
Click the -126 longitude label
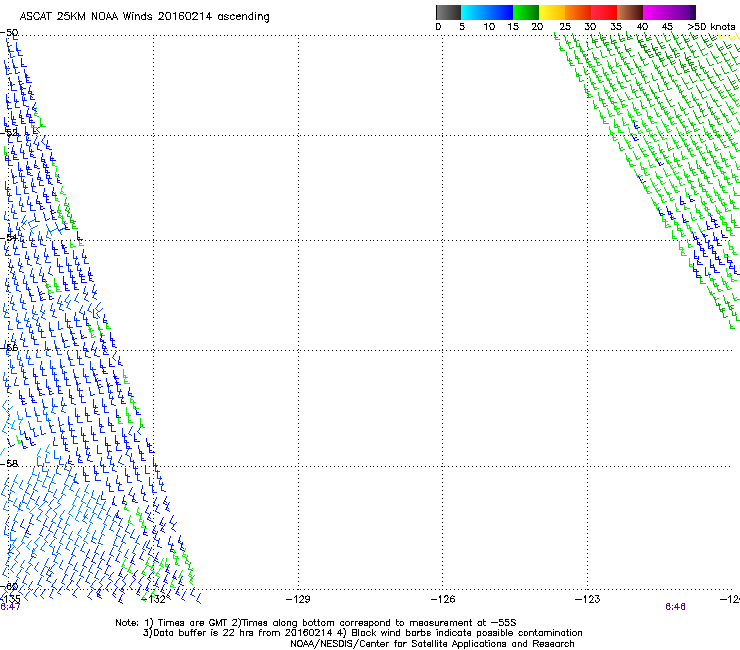[443, 599]
